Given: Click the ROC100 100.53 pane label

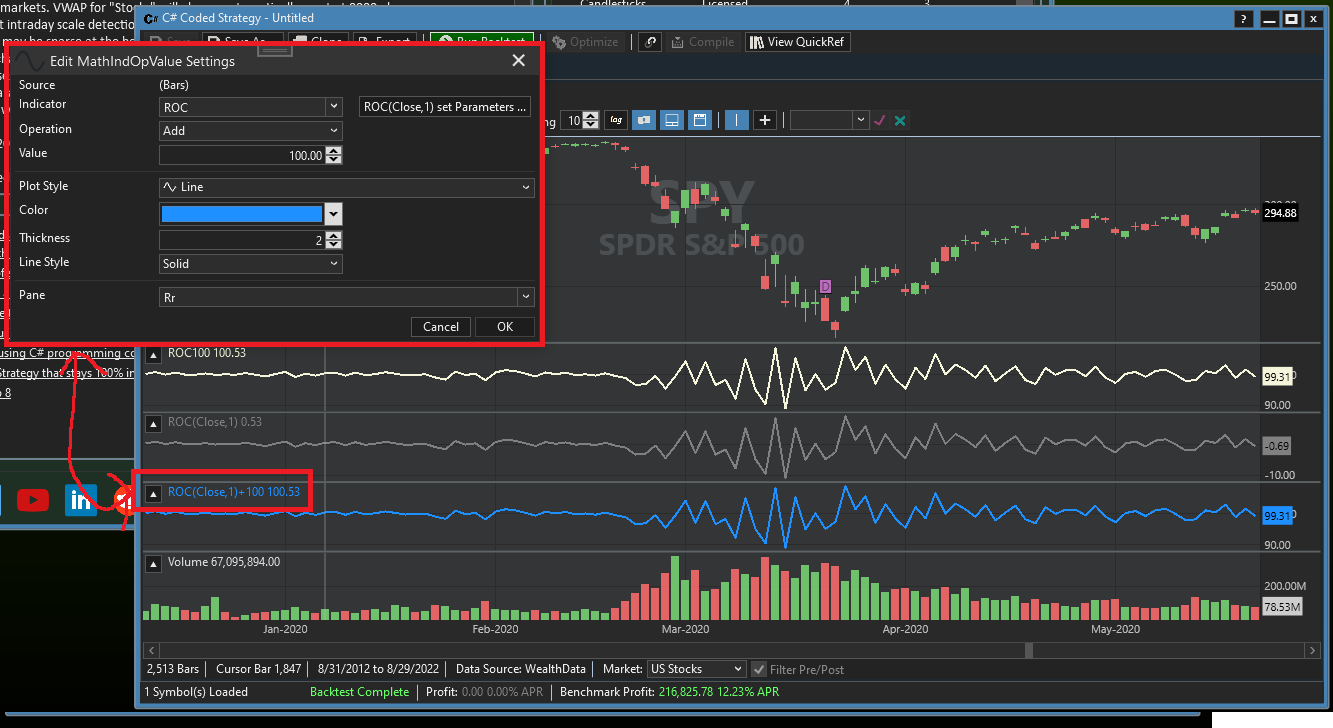Looking at the screenshot, I should click(x=207, y=353).
